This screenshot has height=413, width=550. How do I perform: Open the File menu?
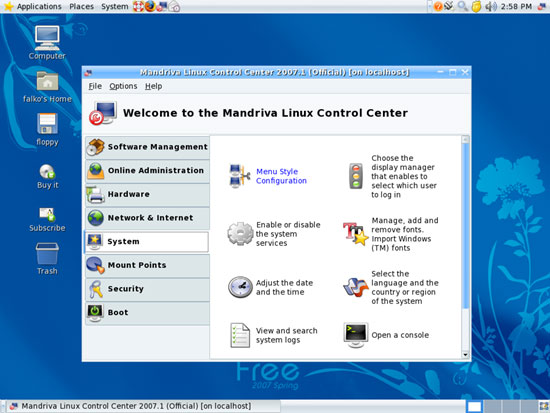[x=95, y=86]
